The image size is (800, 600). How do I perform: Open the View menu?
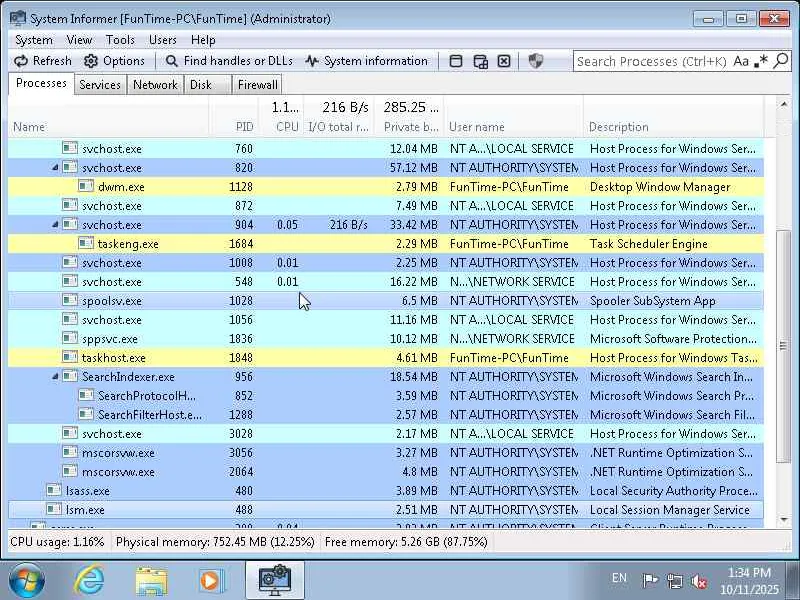tap(79, 40)
